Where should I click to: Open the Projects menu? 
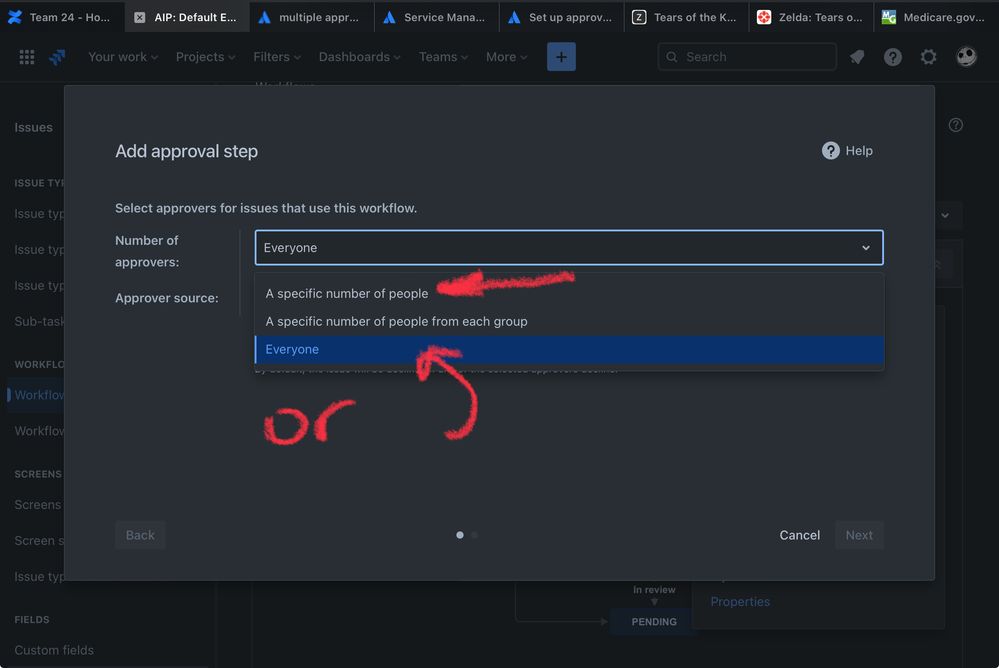[x=205, y=57]
